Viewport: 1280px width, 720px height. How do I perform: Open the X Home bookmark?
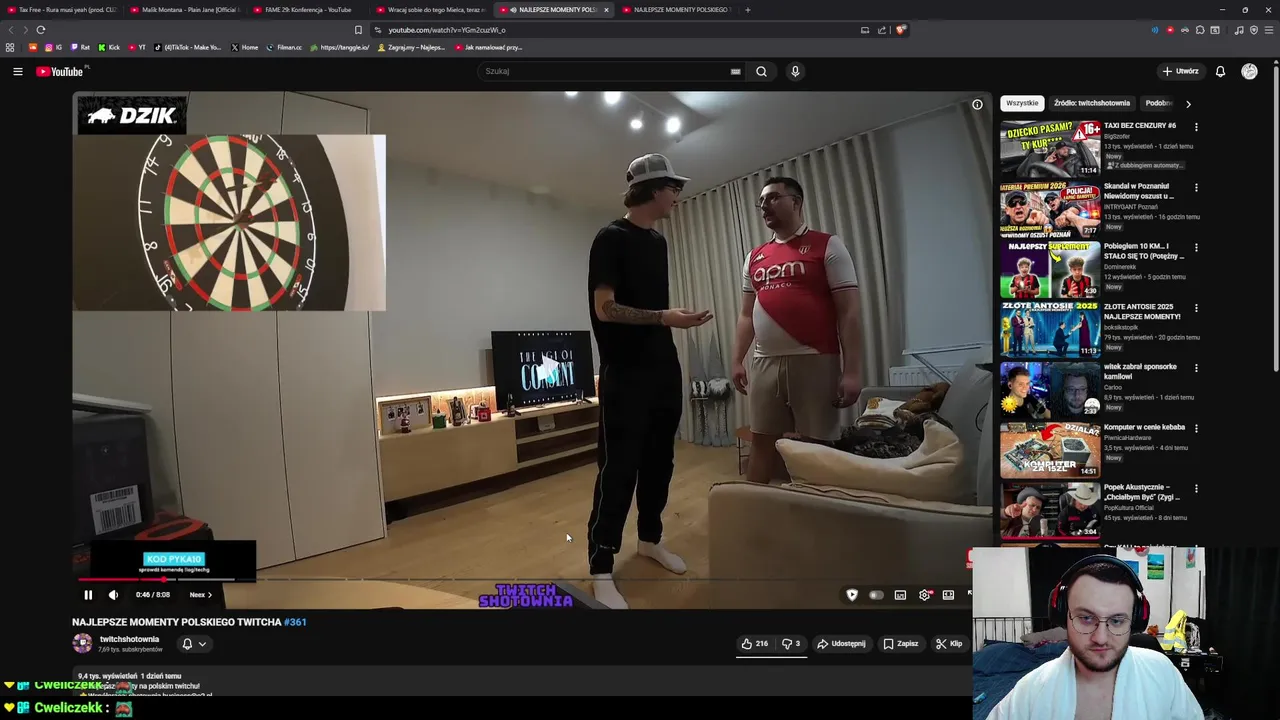[x=244, y=47]
